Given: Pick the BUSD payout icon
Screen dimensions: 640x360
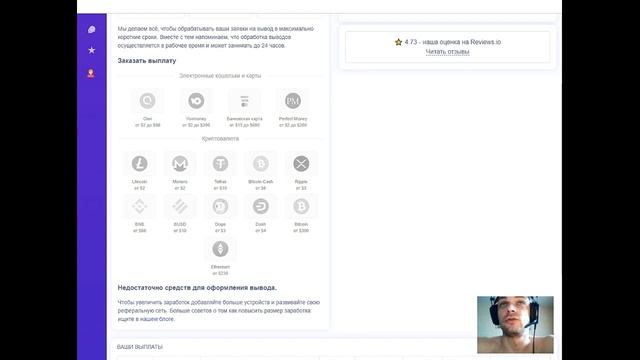Looking at the screenshot, I should click(x=180, y=206).
